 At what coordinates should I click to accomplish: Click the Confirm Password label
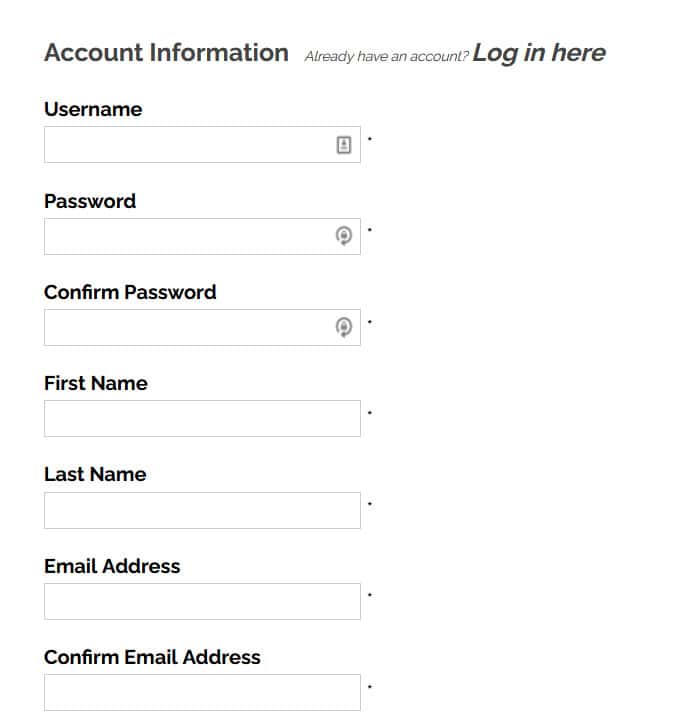point(130,292)
